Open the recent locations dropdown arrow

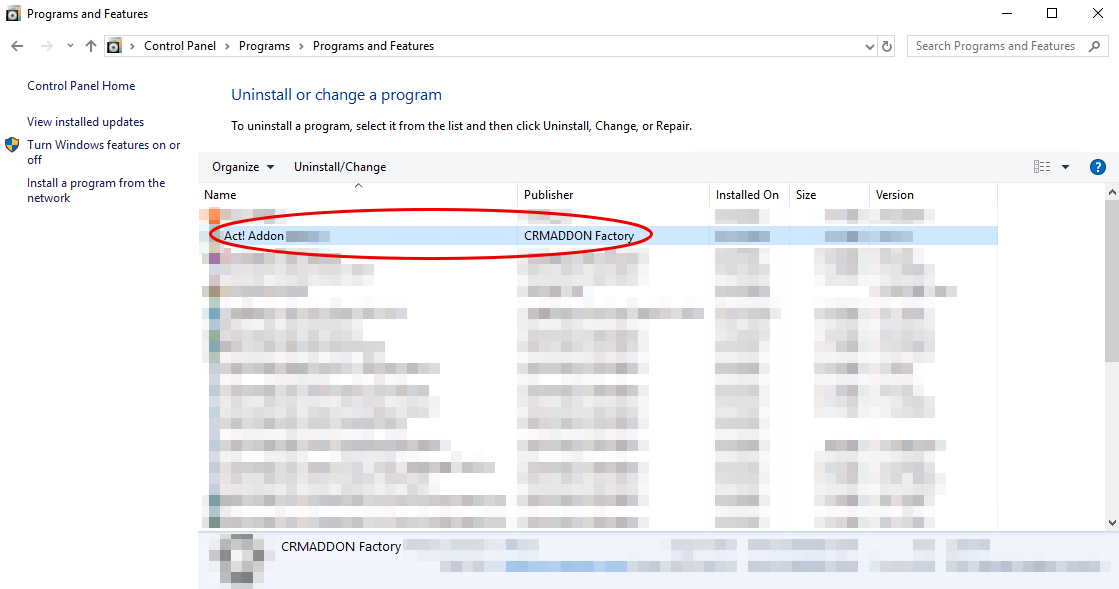point(70,46)
